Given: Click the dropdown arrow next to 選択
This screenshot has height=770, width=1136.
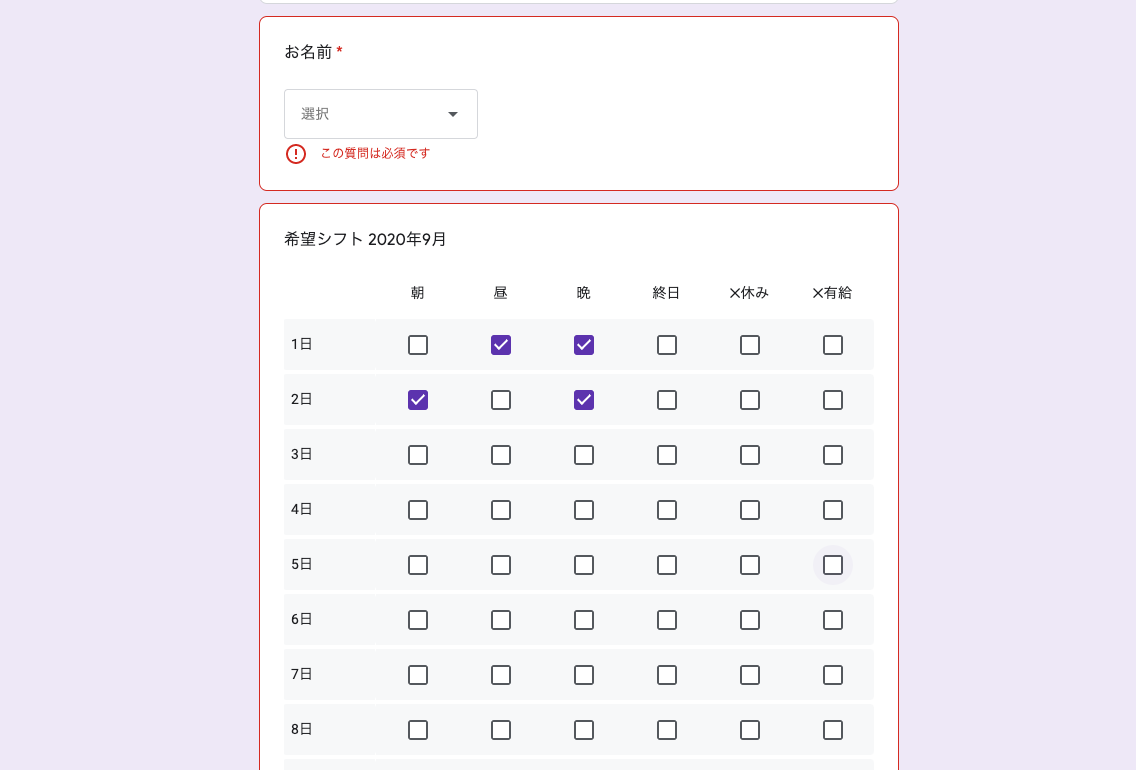Looking at the screenshot, I should (x=452, y=114).
